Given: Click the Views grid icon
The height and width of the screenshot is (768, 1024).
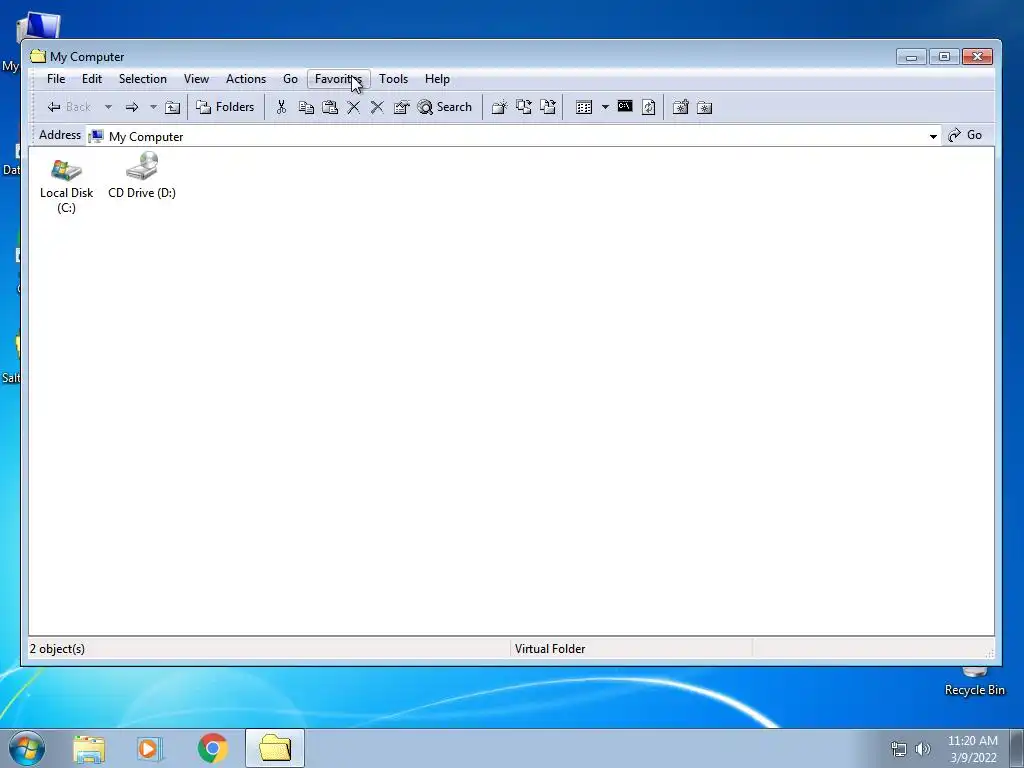Looking at the screenshot, I should pyautogui.click(x=584, y=107).
